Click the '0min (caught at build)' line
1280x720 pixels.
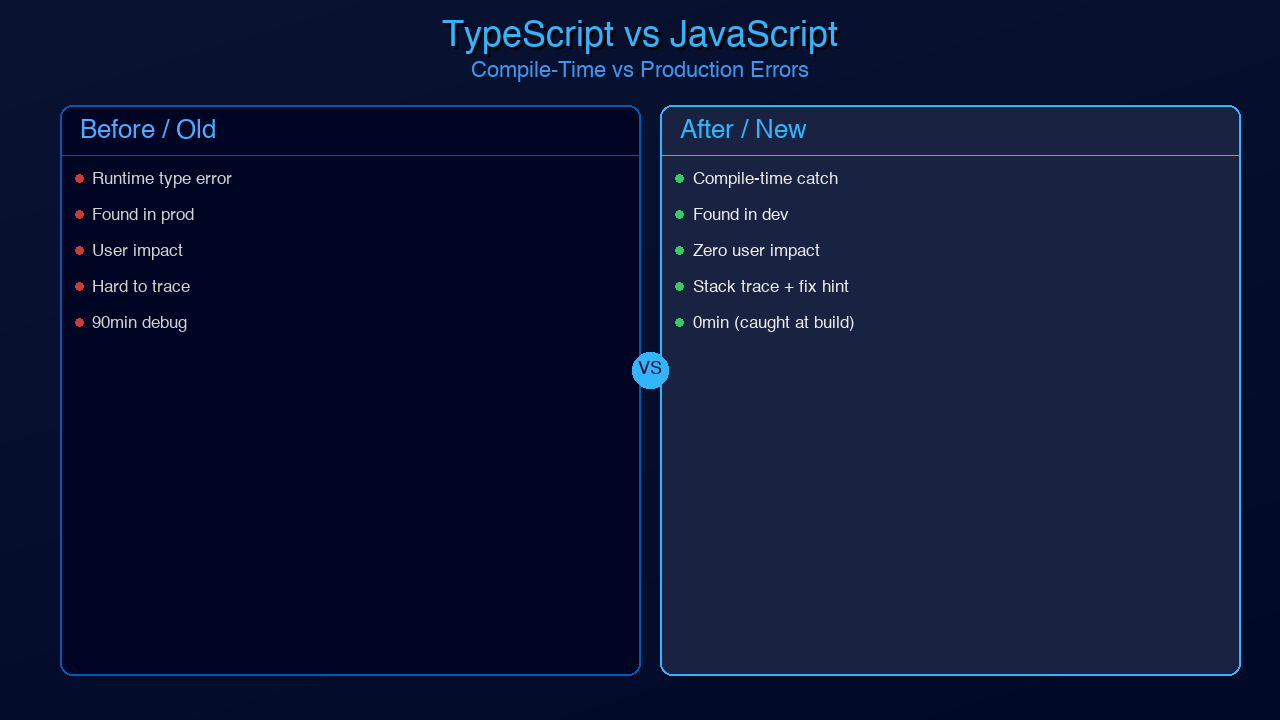pos(773,323)
